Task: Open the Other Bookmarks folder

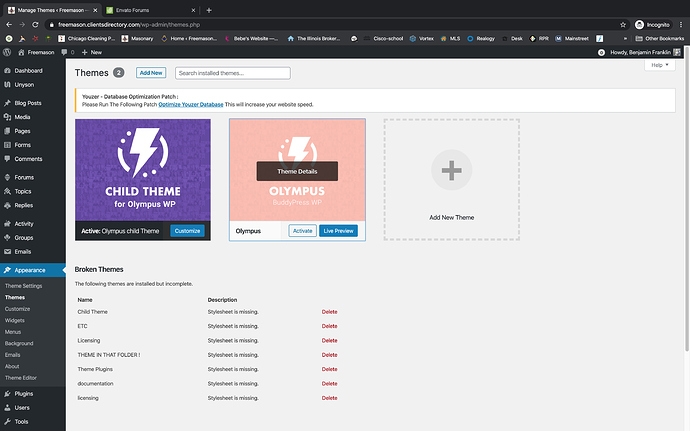Action: 660,39
